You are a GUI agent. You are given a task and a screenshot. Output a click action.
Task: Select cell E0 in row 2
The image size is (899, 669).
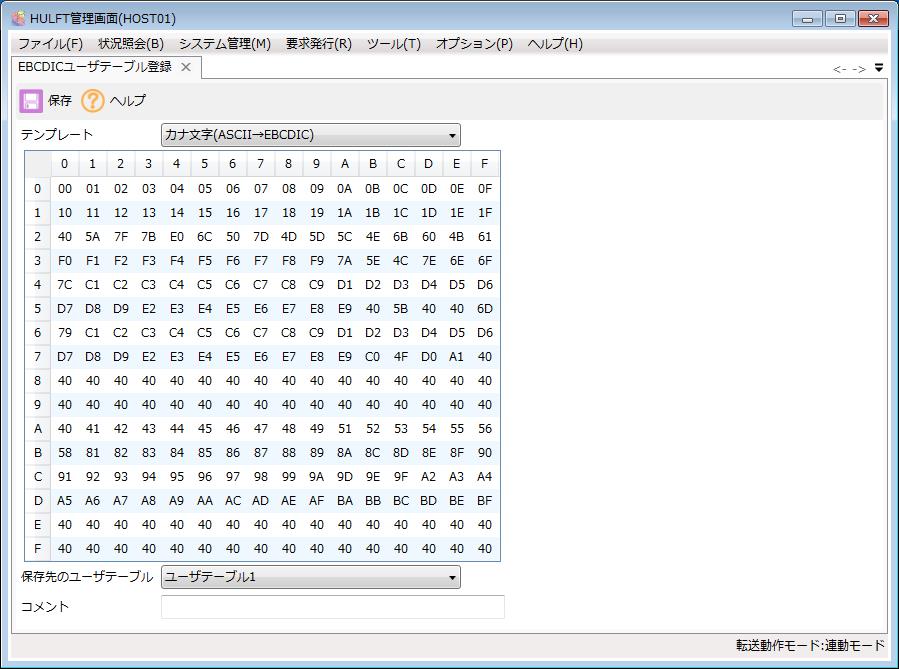(x=177, y=237)
